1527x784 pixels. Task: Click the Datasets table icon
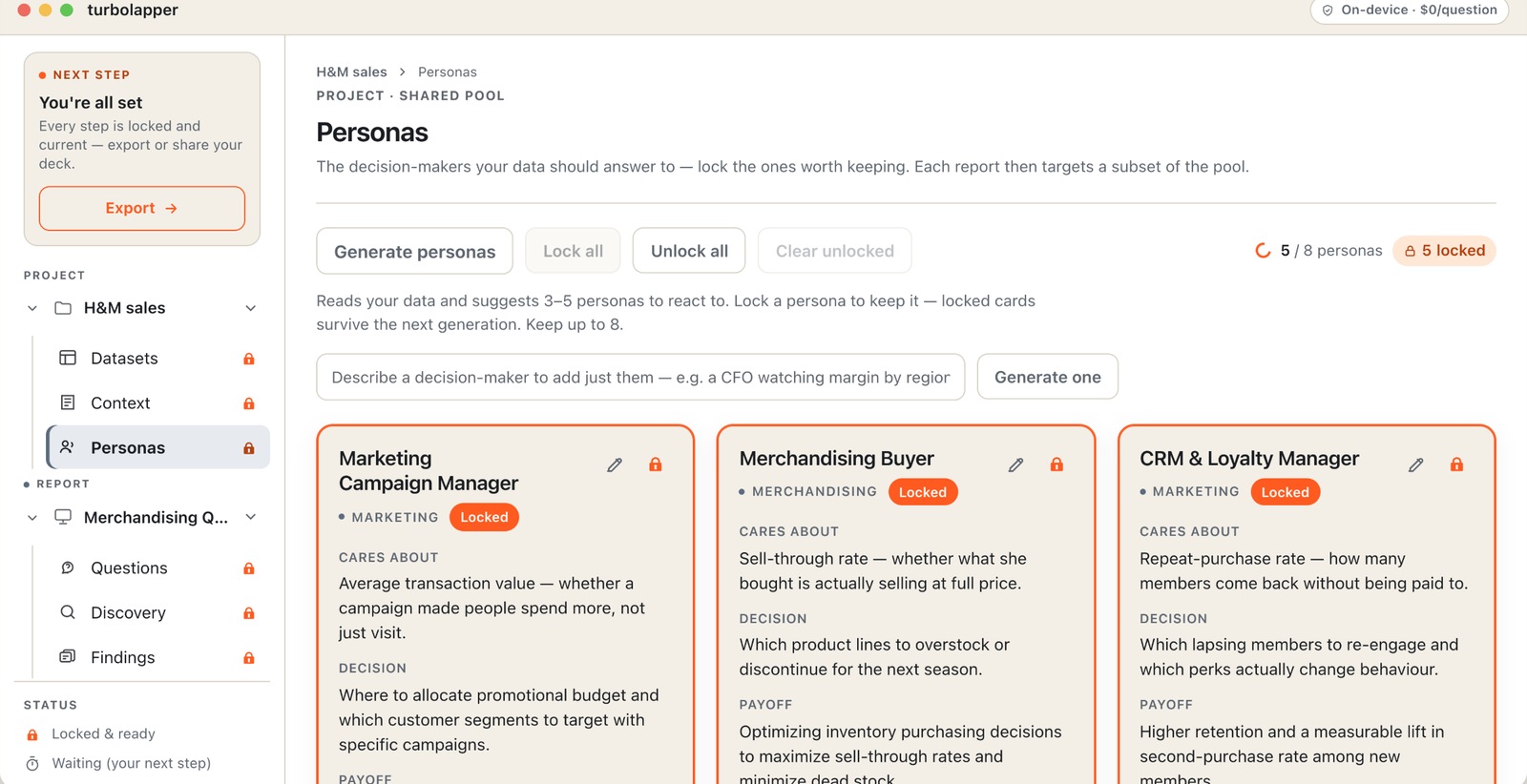(x=68, y=358)
